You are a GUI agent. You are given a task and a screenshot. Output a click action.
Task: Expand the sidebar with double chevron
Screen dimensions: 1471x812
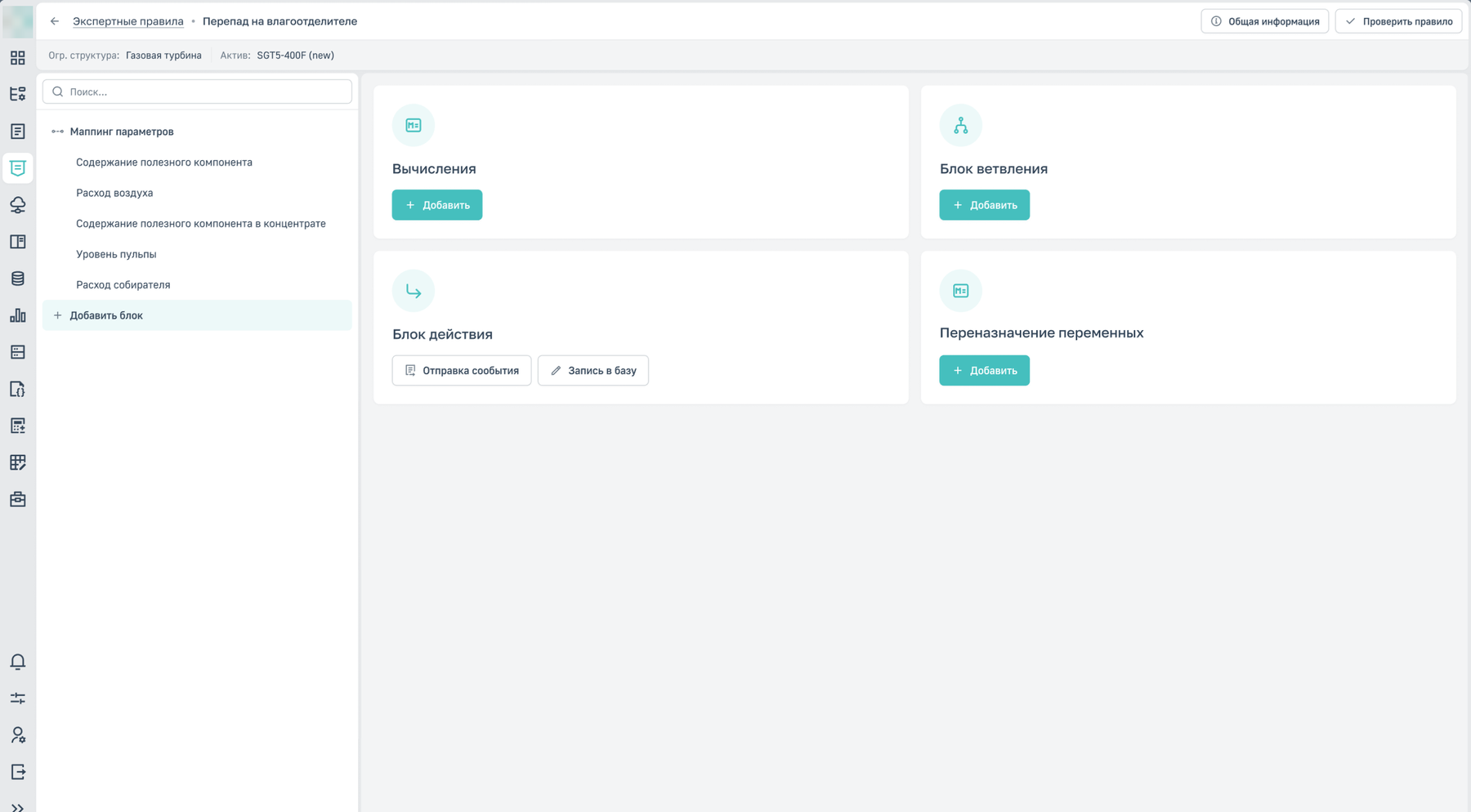(x=18, y=807)
